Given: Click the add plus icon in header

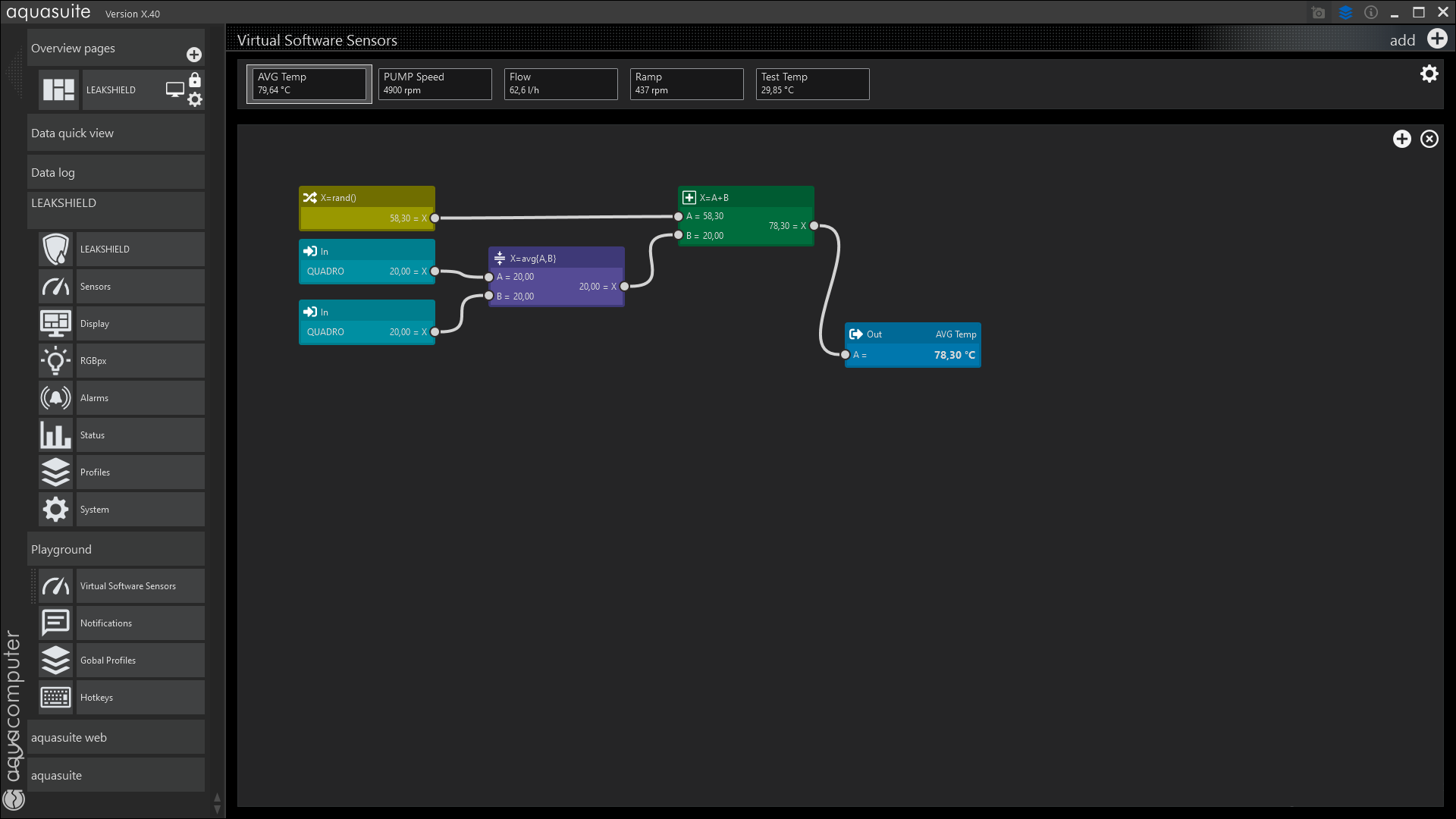Looking at the screenshot, I should [1437, 39].
